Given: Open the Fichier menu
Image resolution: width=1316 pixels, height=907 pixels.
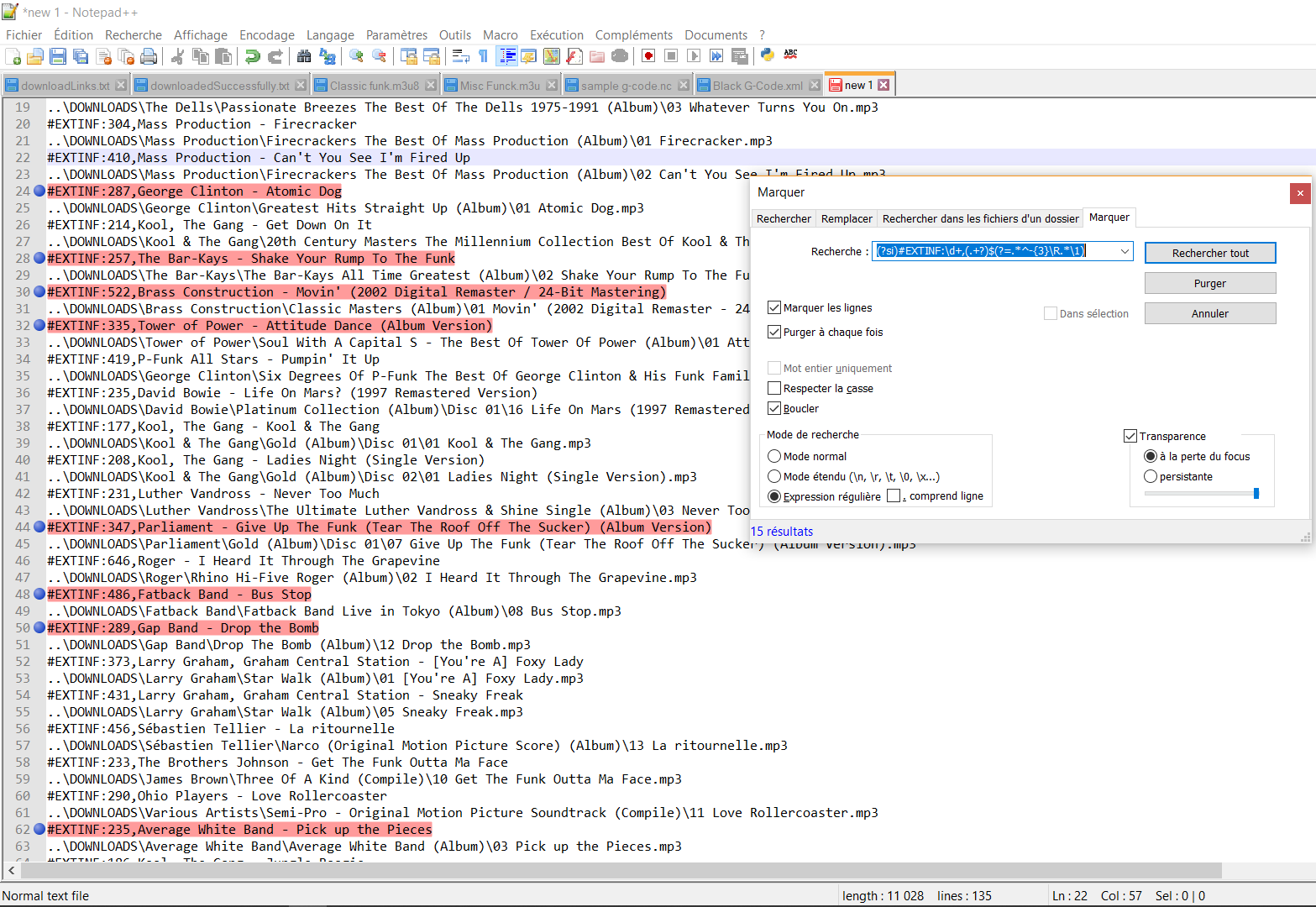Looking at the screenshot, I should point(24,35).
